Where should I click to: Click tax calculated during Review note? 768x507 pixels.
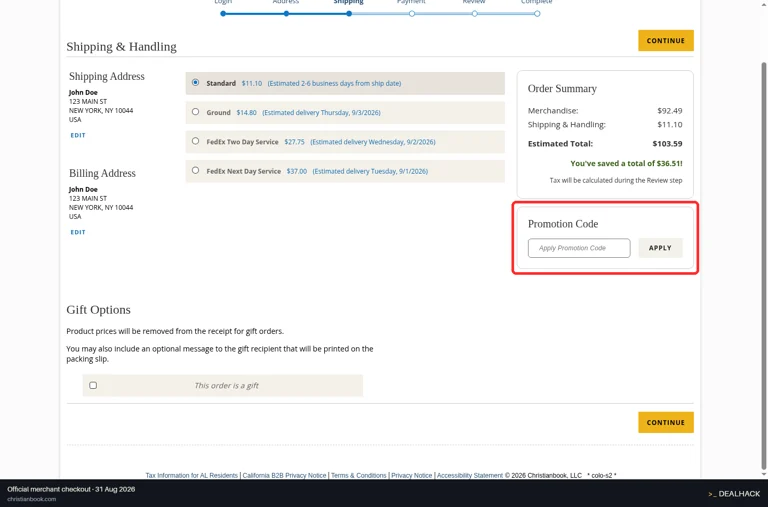coord(616,180)
